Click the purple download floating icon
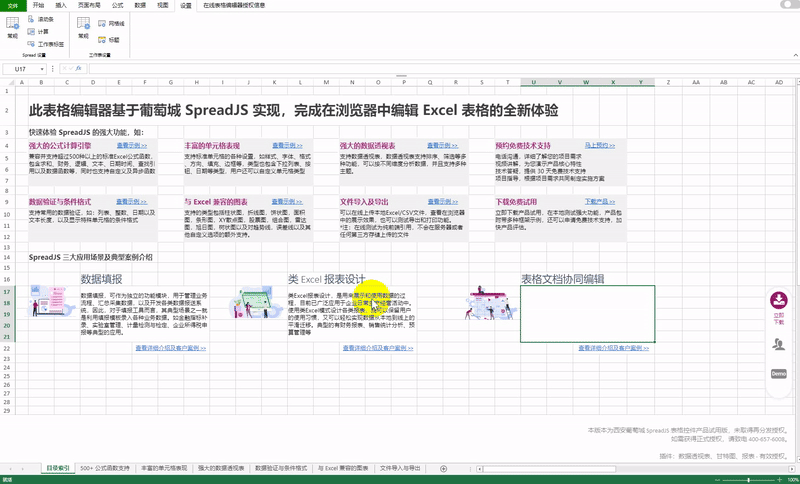Viewport: 800px width, 484px height. pyautogui.click(x=779, y=300)
